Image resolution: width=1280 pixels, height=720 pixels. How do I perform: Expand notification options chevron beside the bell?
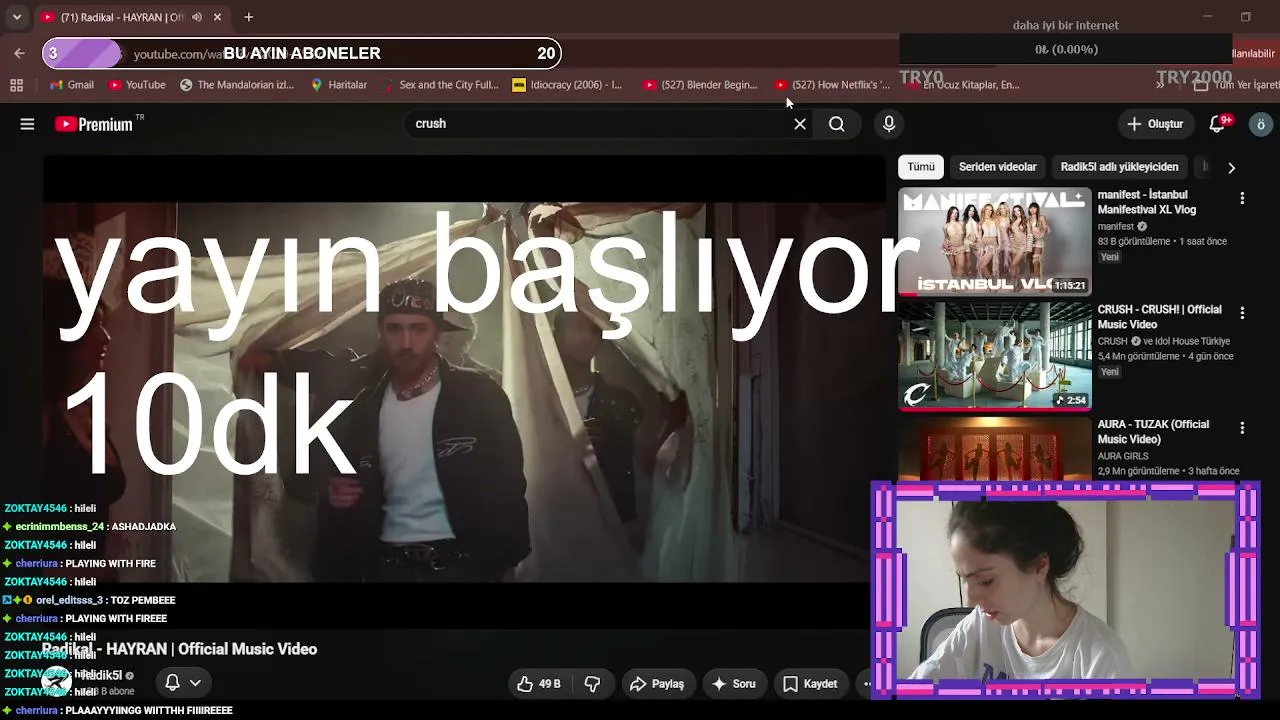point(195,682)
